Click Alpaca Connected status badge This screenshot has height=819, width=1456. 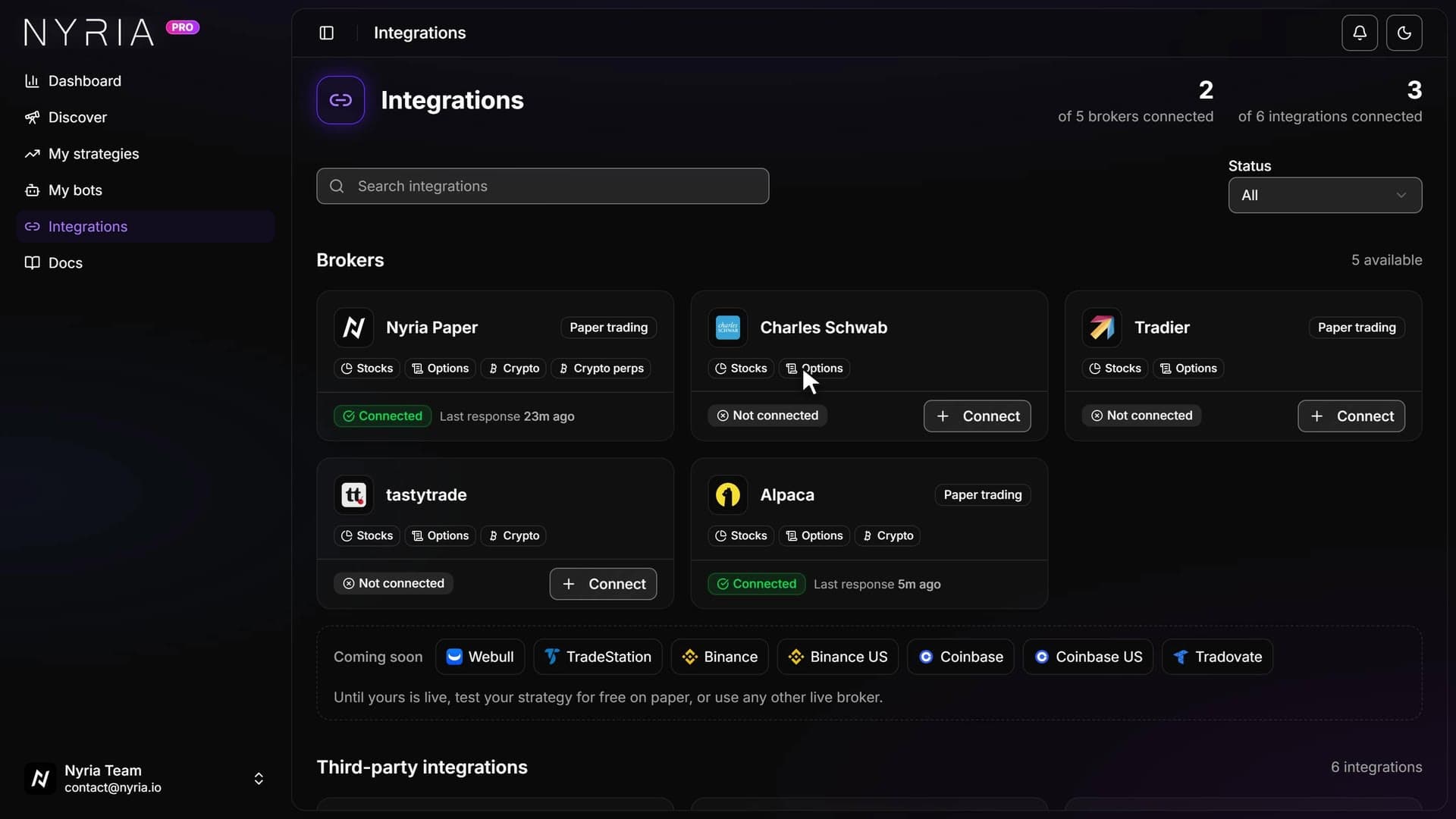pos(757,584)
